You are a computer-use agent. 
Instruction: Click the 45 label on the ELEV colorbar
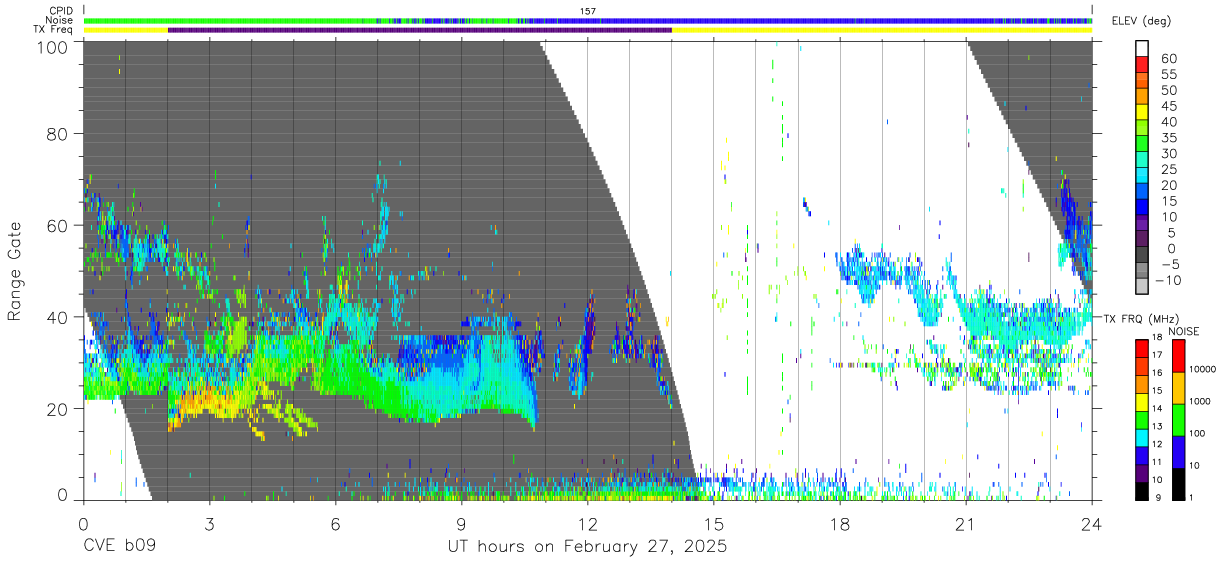[x=1167, y=106]
